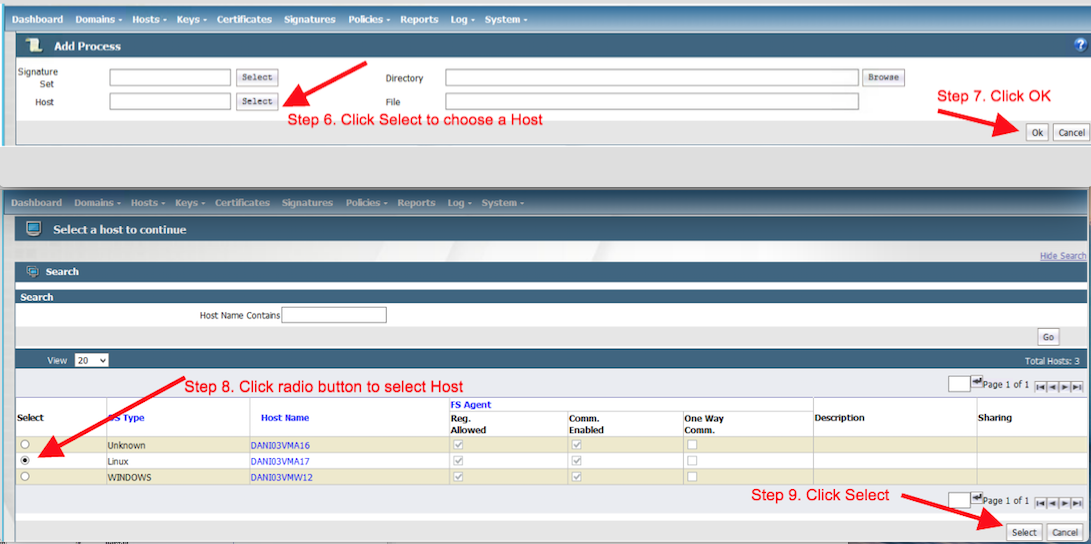Image resolution: width=1091 pixels, height=544 pixels.
Task: Expand the Domains menu in the top navigation bar
Action: tap(99, 19)
